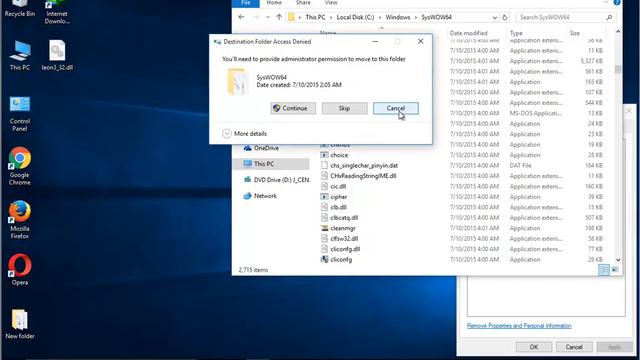Select clb.dll in the file list
640x360 pixels.
click(x=338, y=207)
